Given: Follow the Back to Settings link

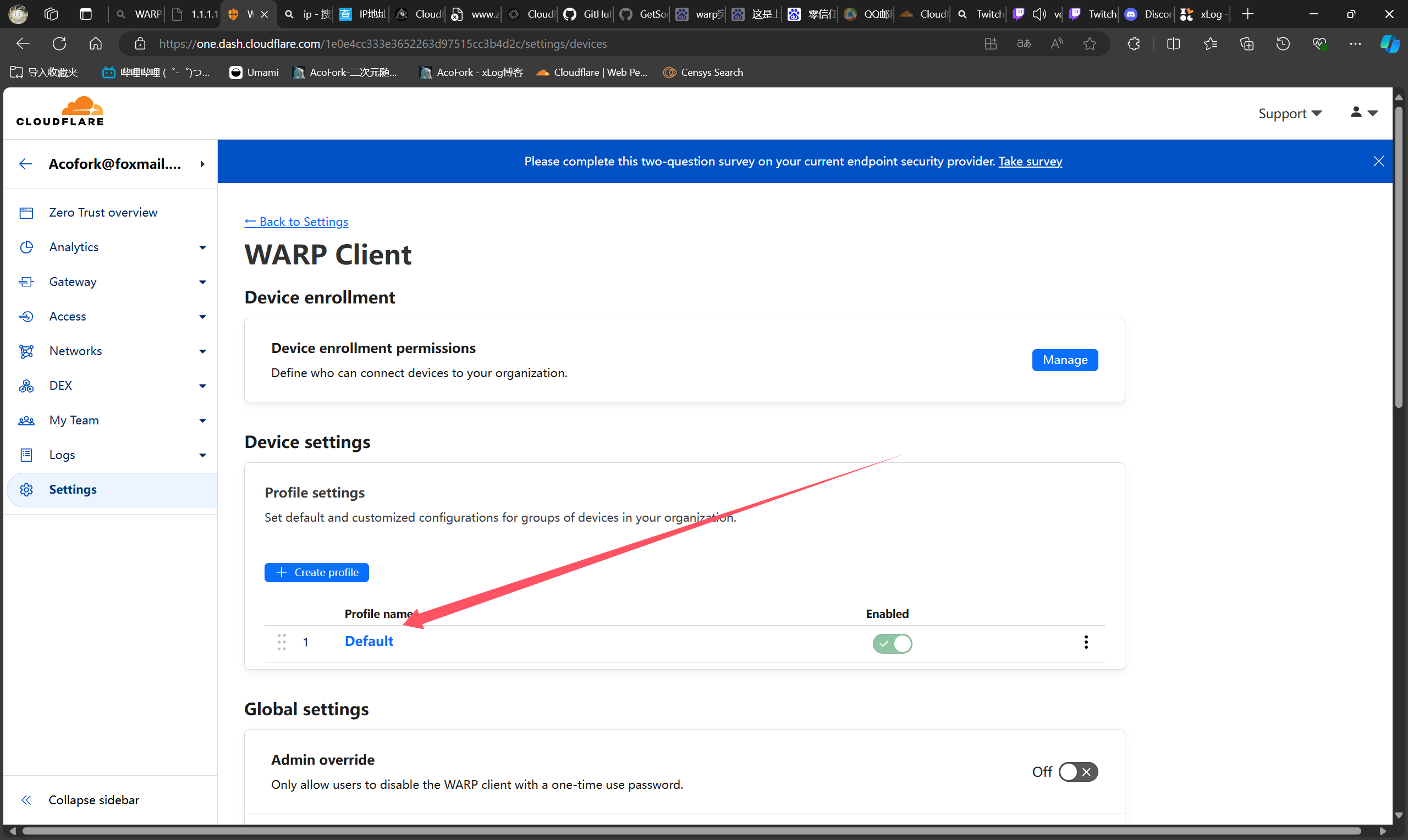Looking at the screenshot, I should coord(296,222).
